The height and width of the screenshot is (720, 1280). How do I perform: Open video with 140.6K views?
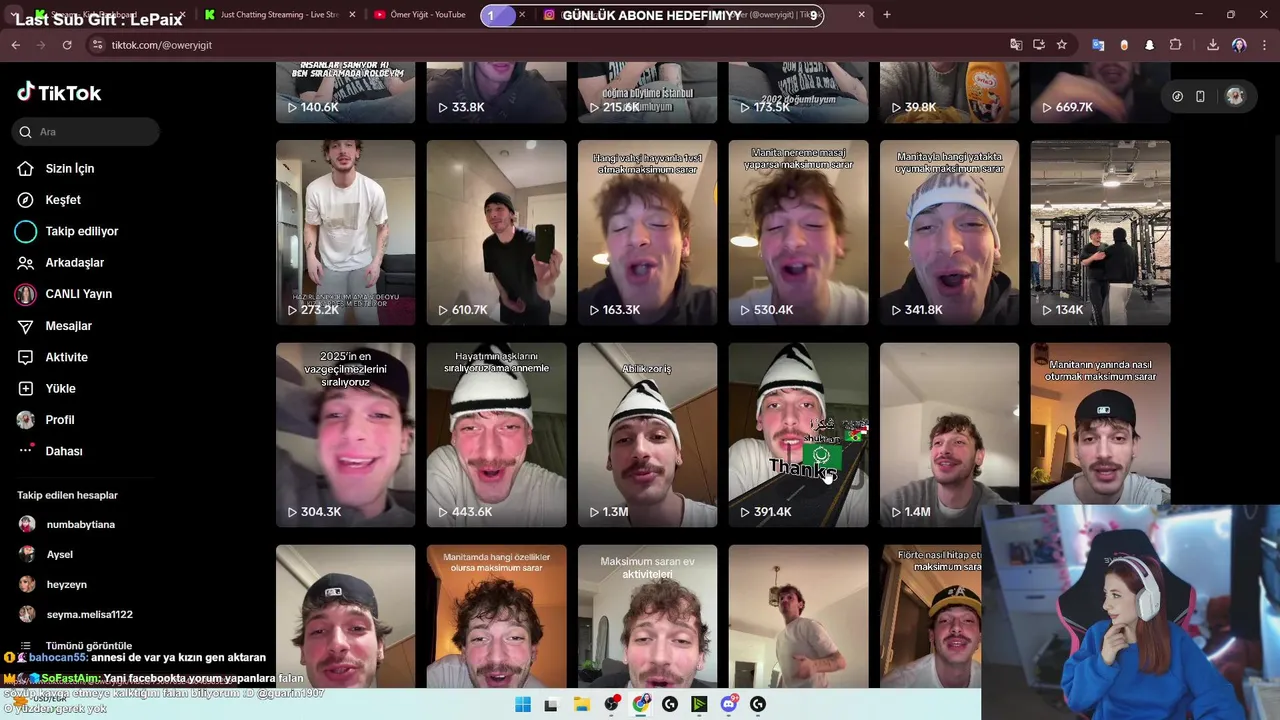point(345,92)
